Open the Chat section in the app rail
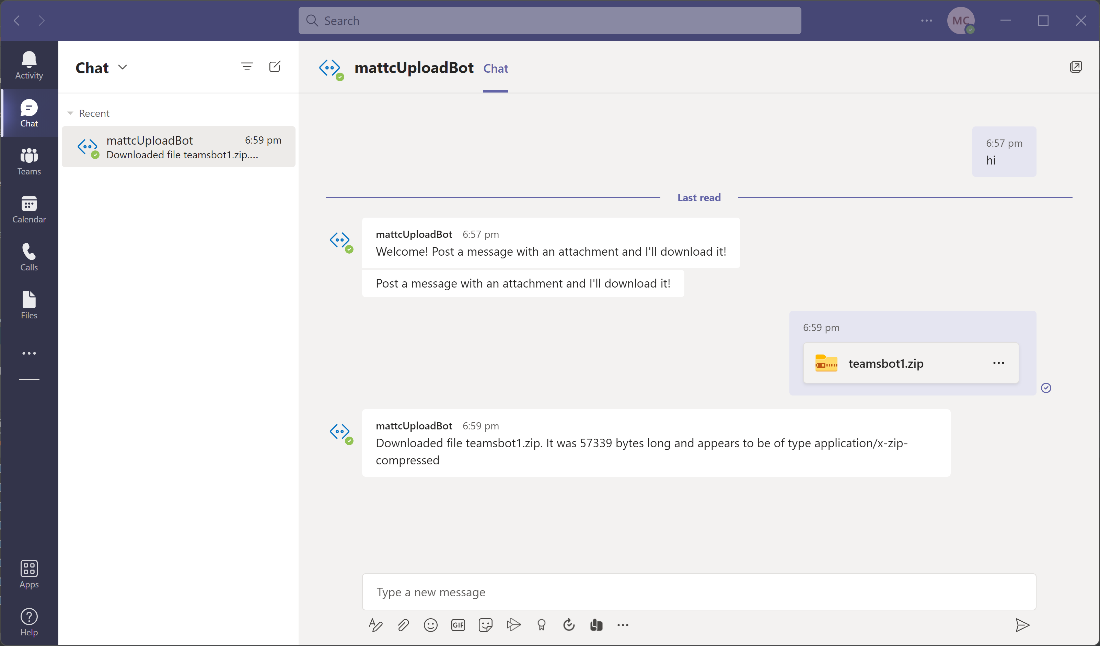 click(x=29, y=113)
